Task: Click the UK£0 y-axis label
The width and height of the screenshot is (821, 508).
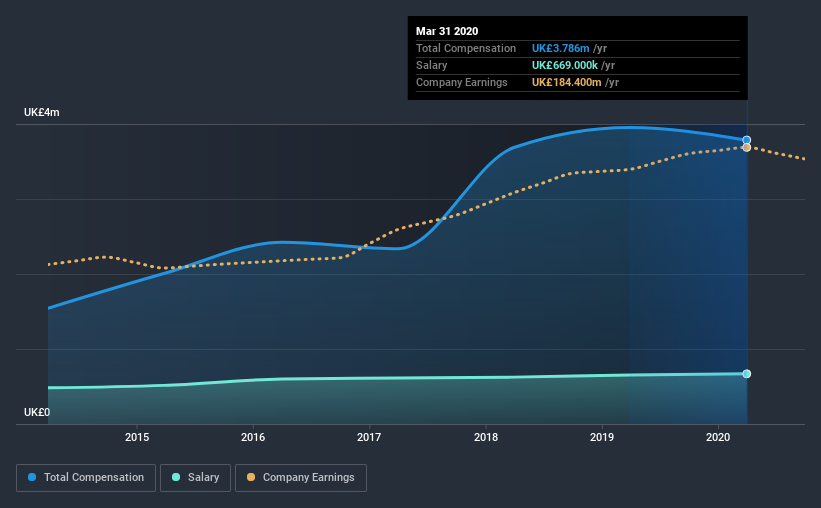Action: click(37, 412)
